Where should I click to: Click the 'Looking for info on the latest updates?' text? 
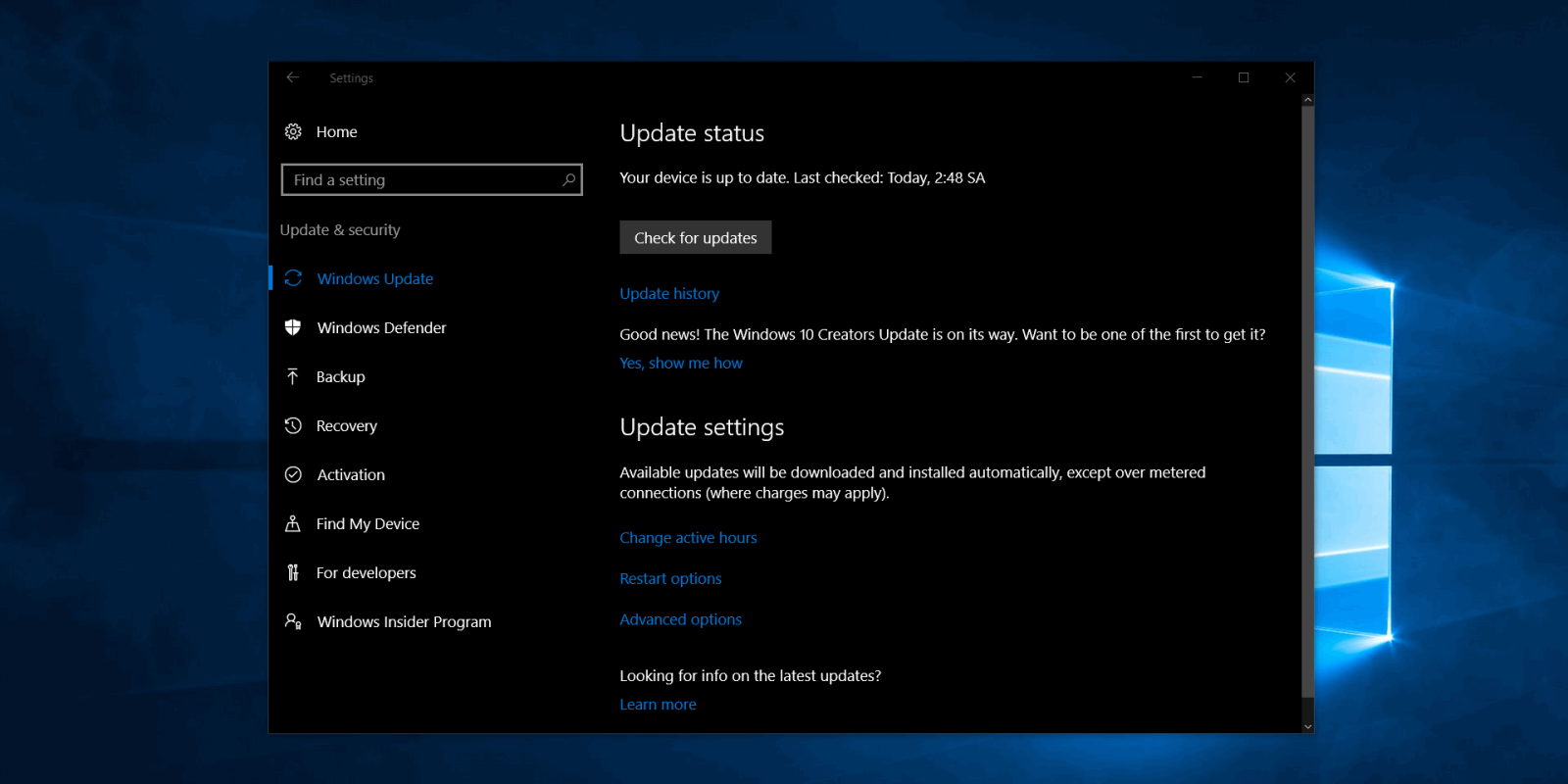[x=751, y=675]
